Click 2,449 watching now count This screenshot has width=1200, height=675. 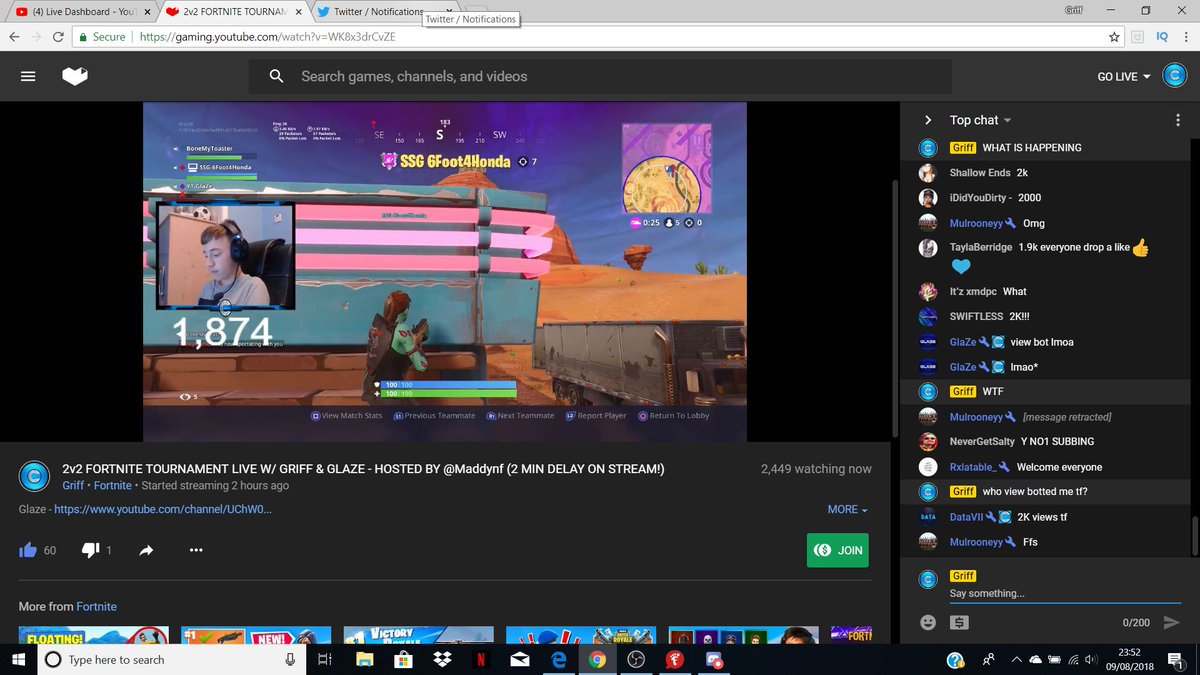(816, 469)
